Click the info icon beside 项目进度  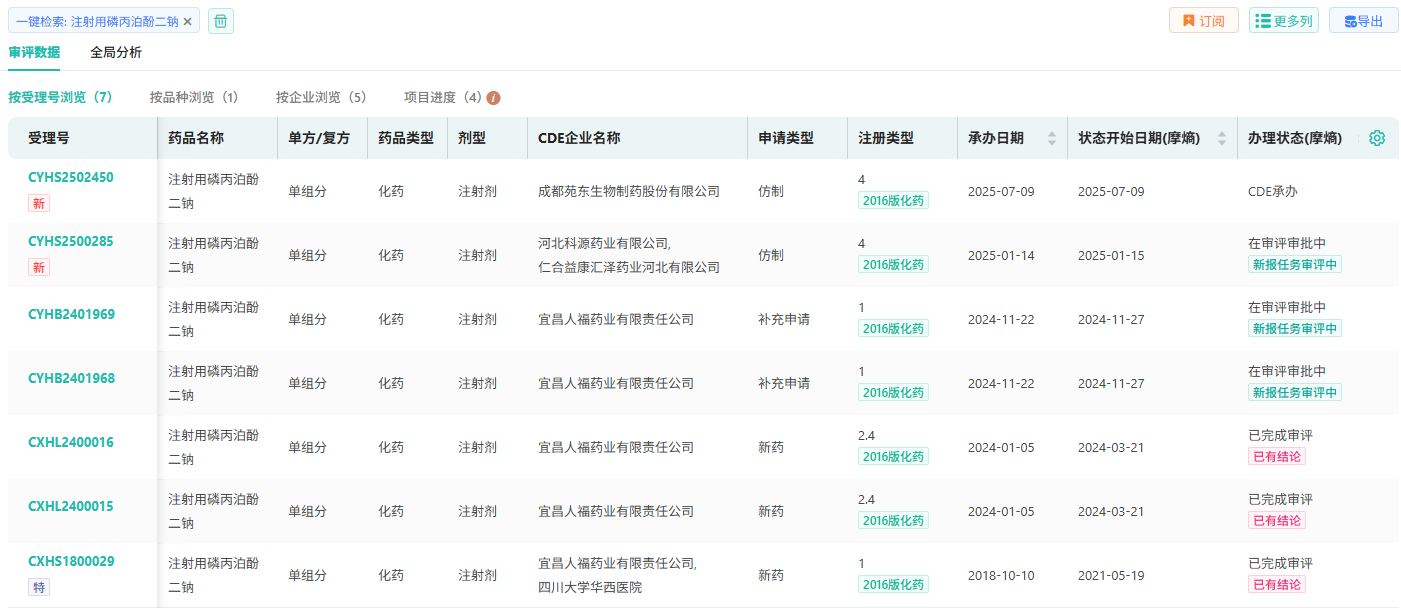click(x=493, y=98)
